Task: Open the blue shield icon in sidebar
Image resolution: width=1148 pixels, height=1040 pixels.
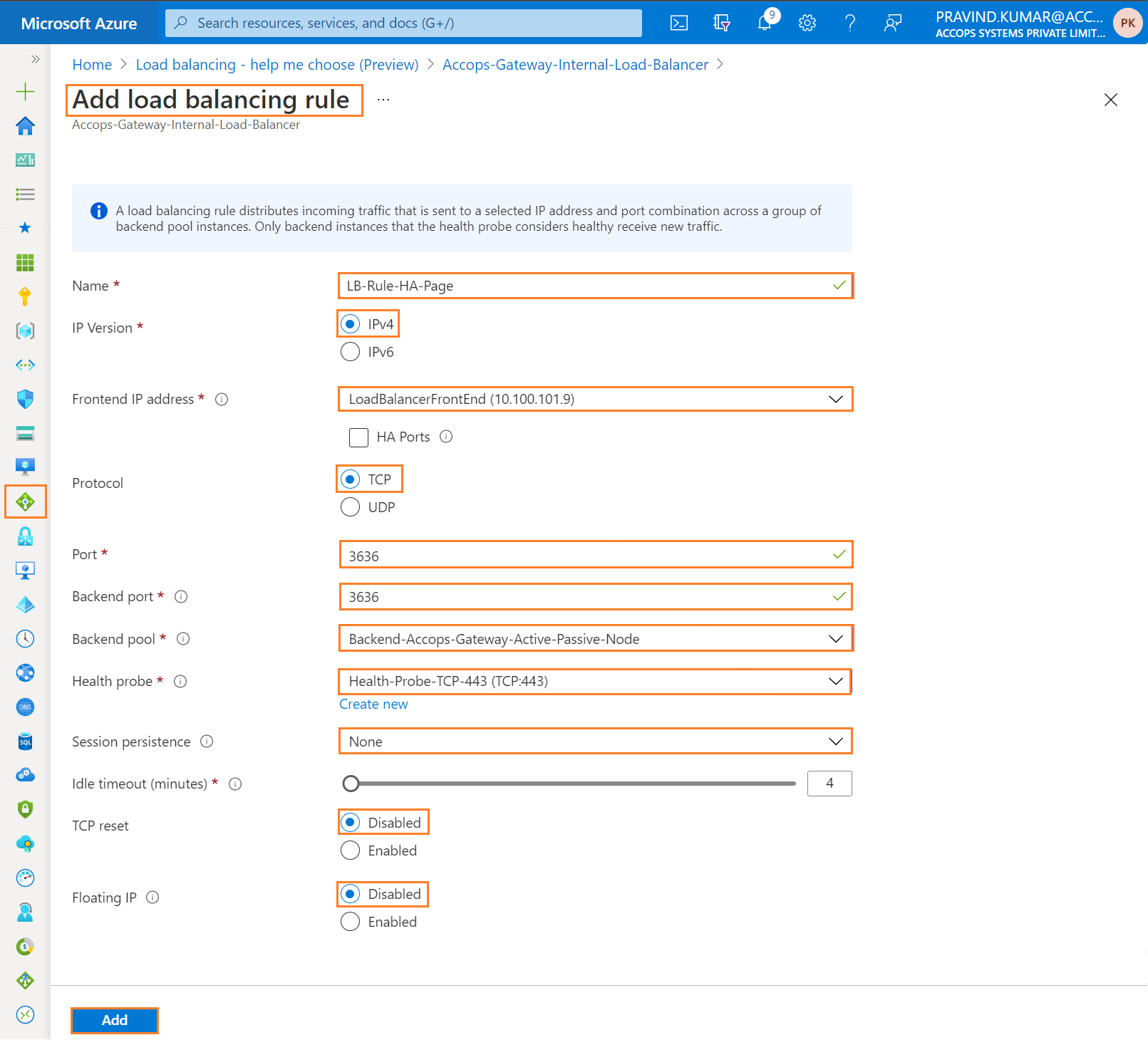Action: (25, 399)
